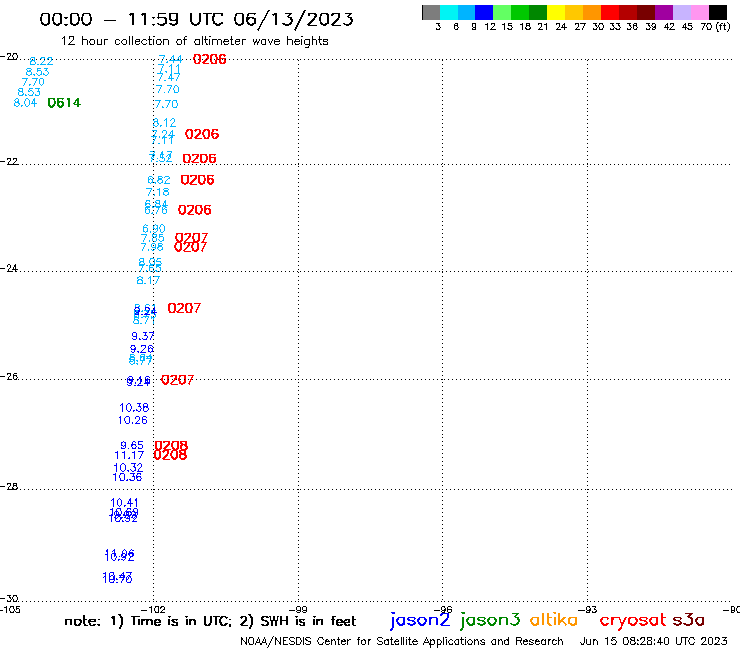
Task: Click the wave height value 8.04
Action: [x=25, y=102]
